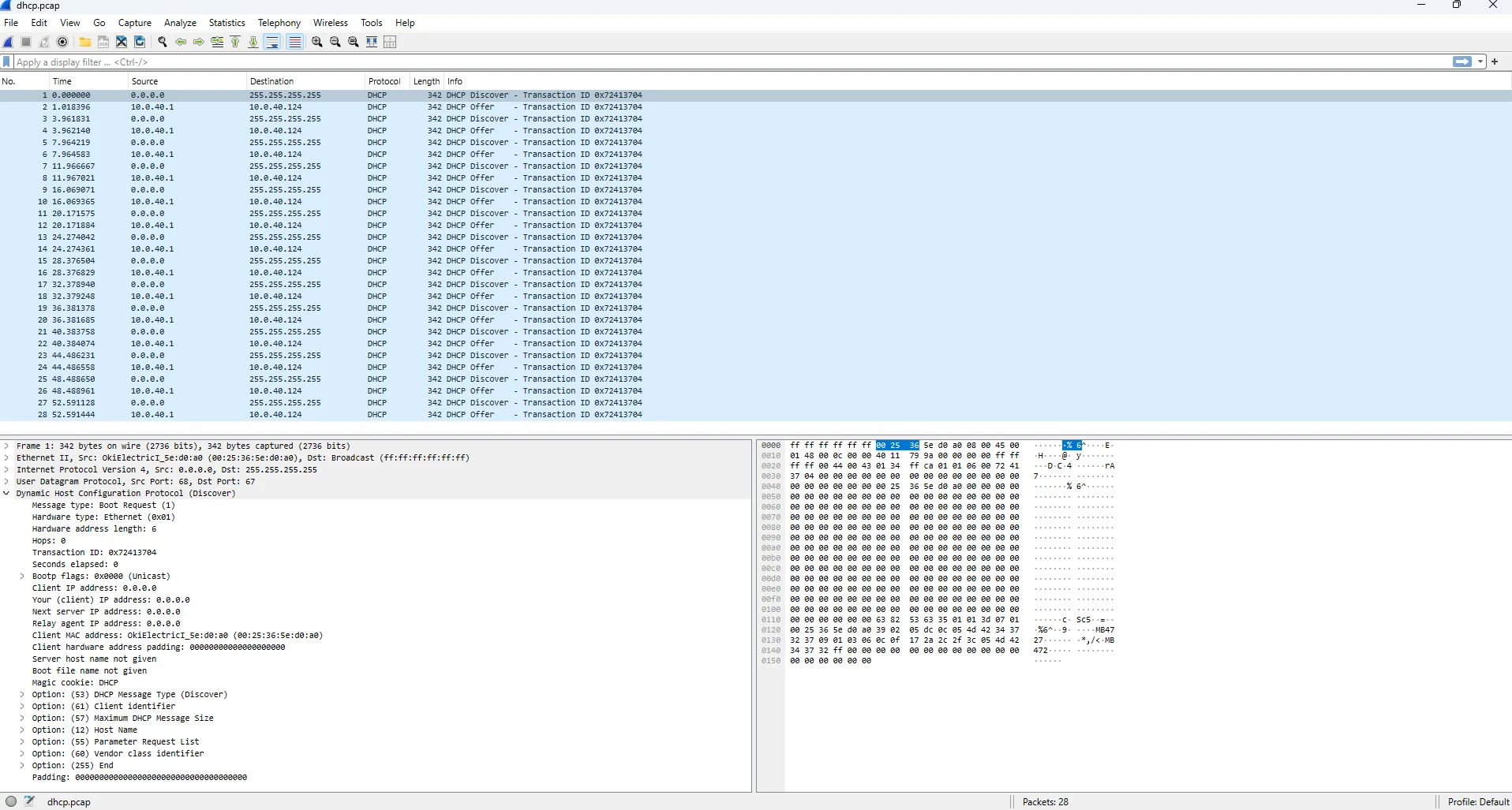Open the Wireless menu

pyautogui.click(x=331, y=23)
